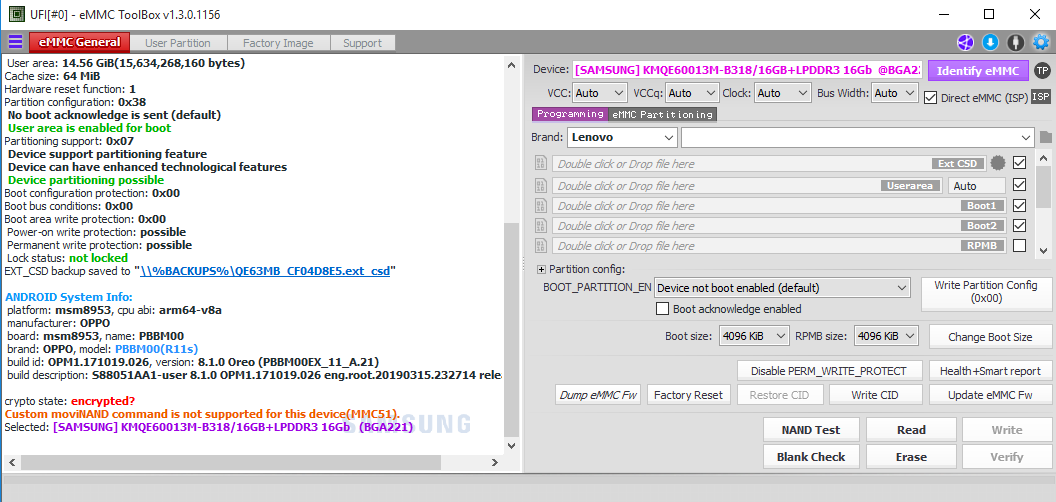Click the round TP icon
This screenshot has height=502, width=1056.
[x=1041, y=70]
